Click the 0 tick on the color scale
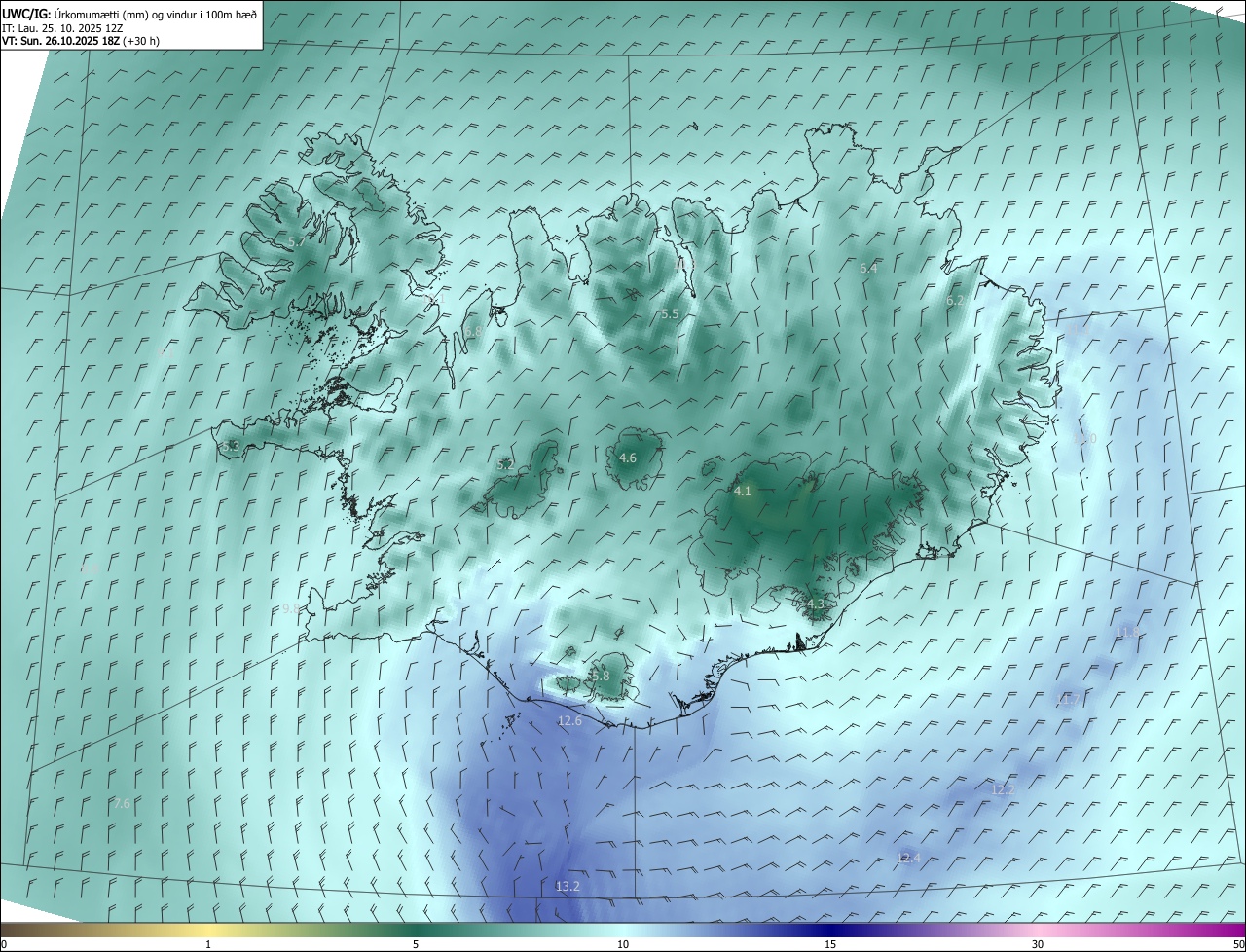Viewport: 1246px width, 952px height. pos(4,944)
